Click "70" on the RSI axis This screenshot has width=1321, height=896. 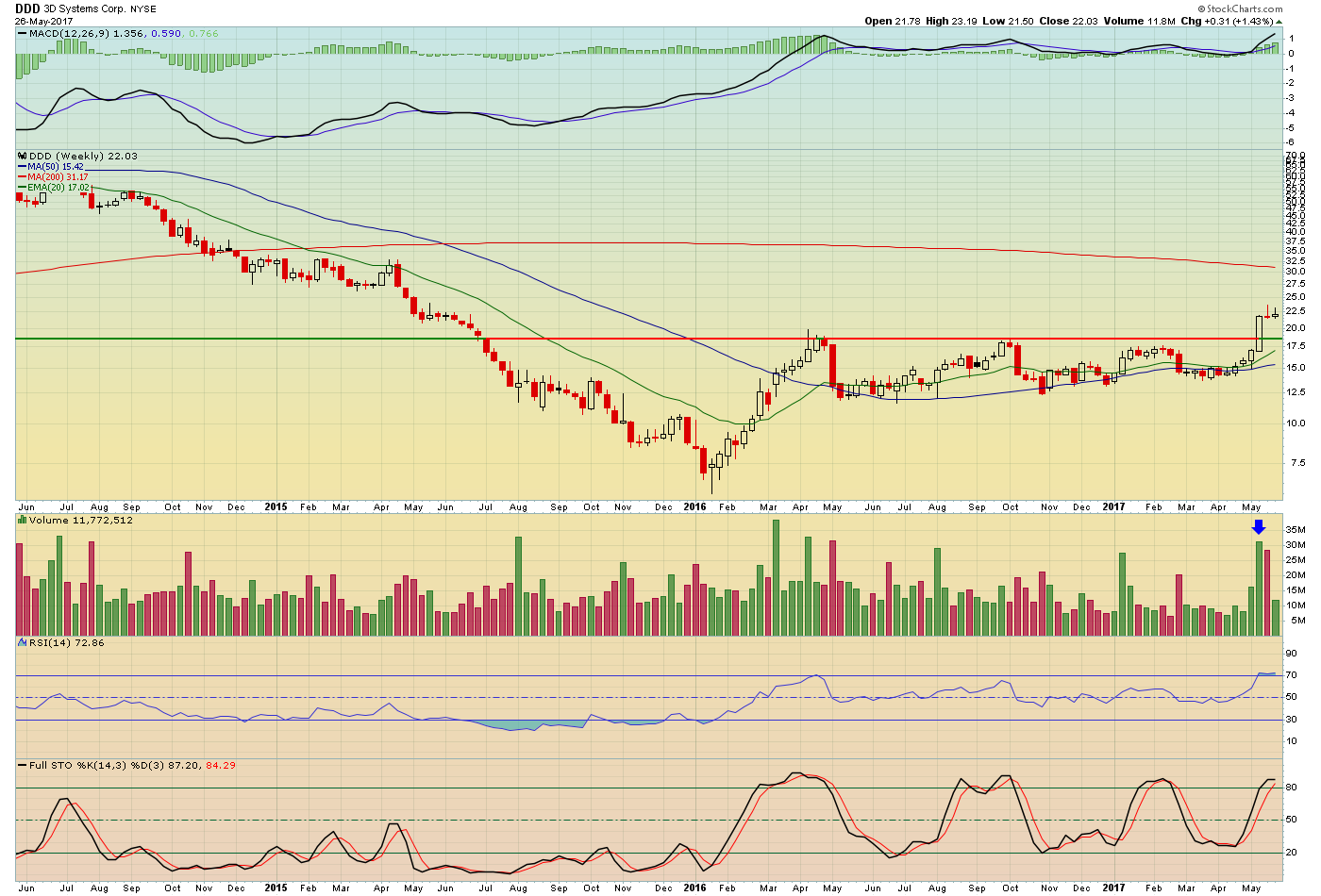pos(1291,675)
